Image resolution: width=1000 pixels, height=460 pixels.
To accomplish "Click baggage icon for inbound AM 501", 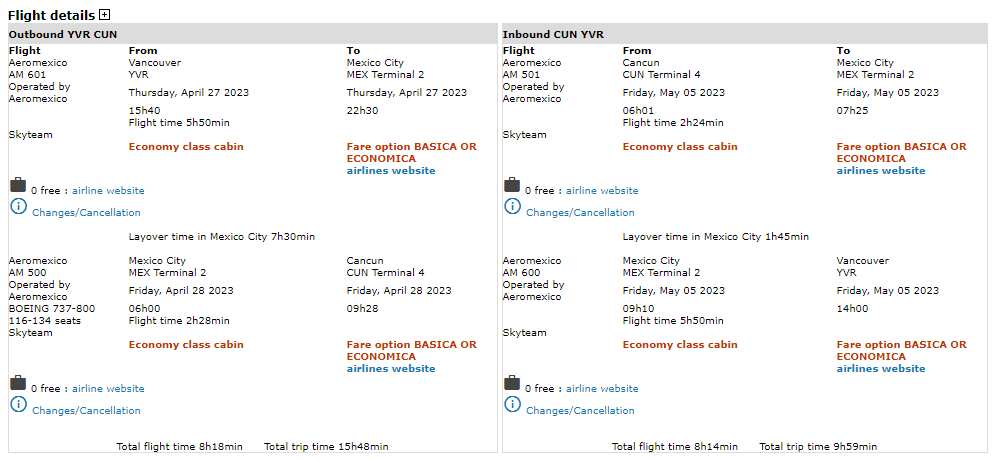I will 512,185.
